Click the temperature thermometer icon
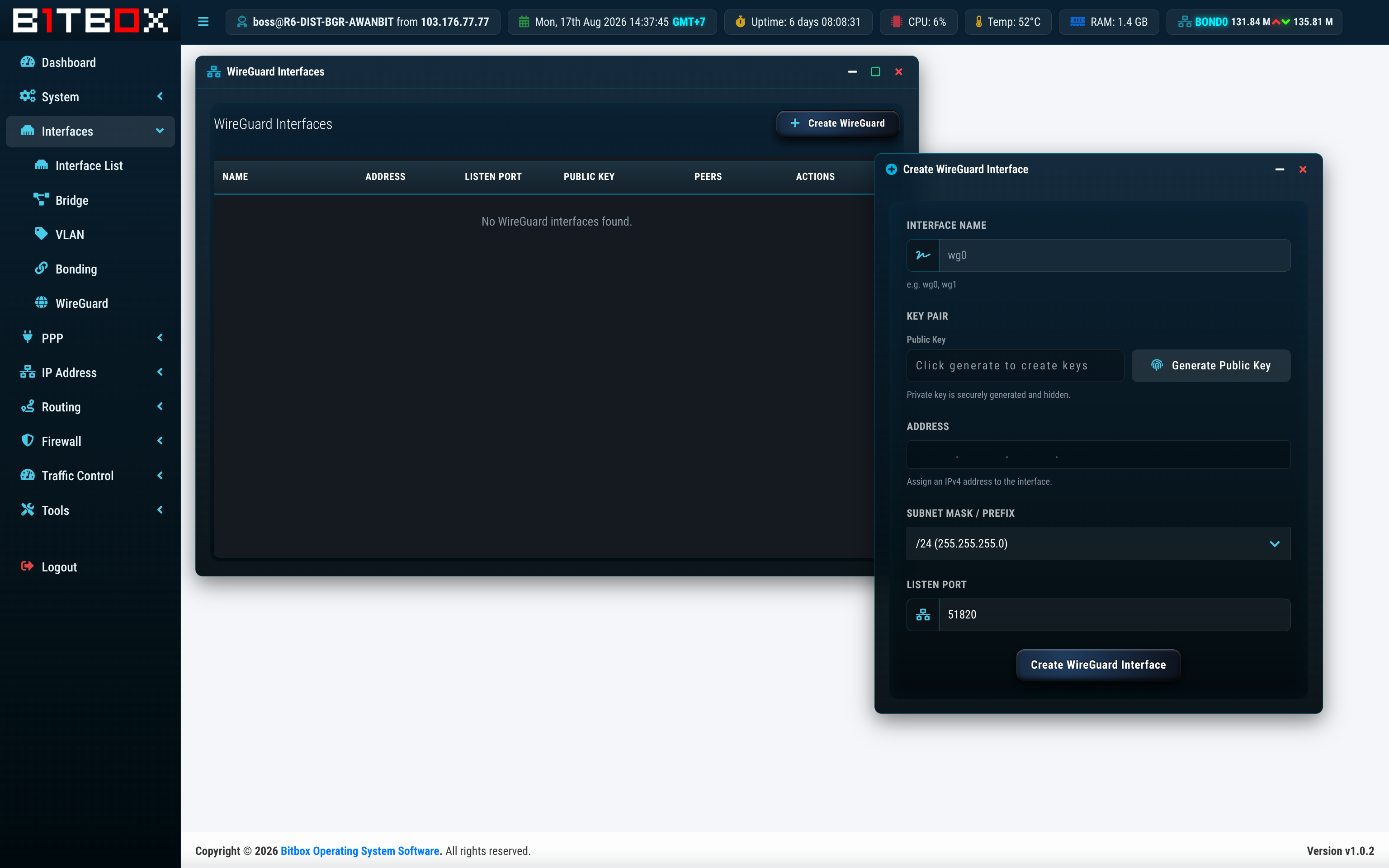 coord(978,22)
